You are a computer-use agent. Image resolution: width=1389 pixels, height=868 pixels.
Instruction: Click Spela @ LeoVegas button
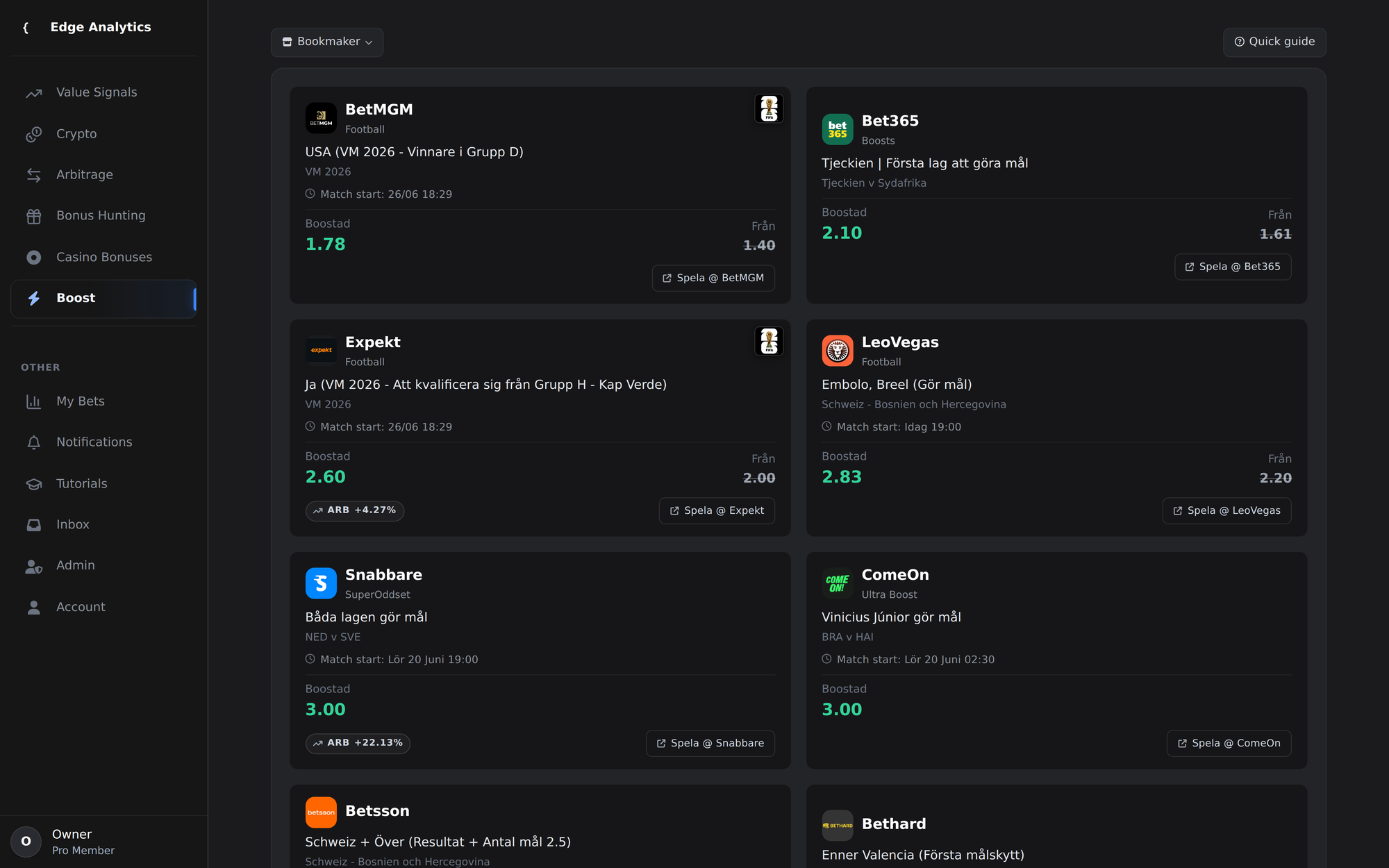click(1227, 511)
